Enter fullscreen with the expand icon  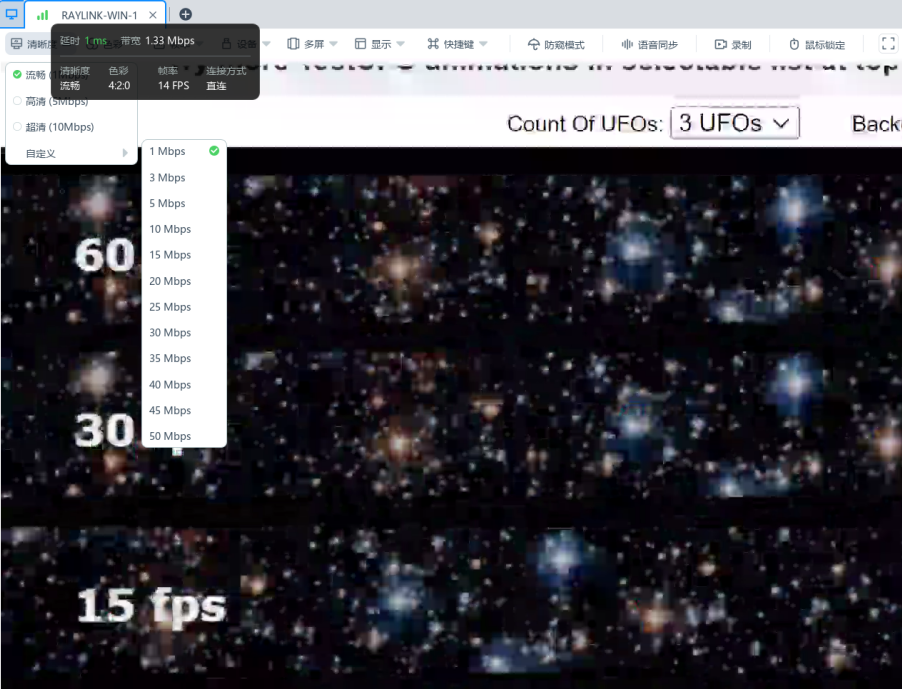(x=888, y=44)
